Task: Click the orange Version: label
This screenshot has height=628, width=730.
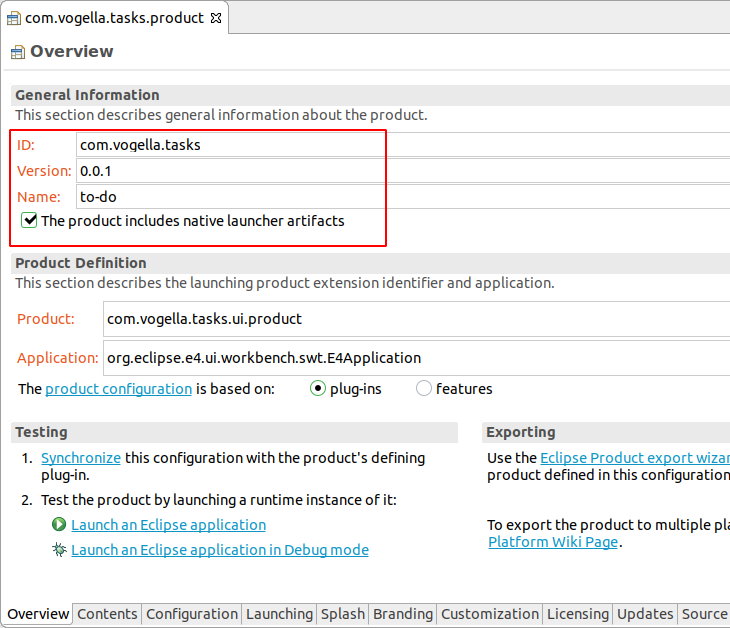Action: click(x=44, y=171)
